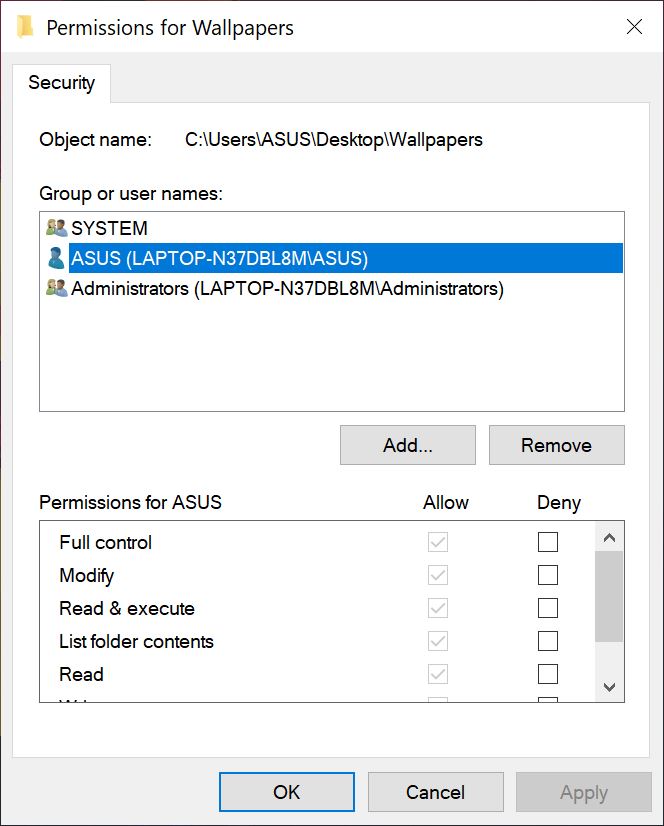Check Deny for Read & execute

point(548,608)
